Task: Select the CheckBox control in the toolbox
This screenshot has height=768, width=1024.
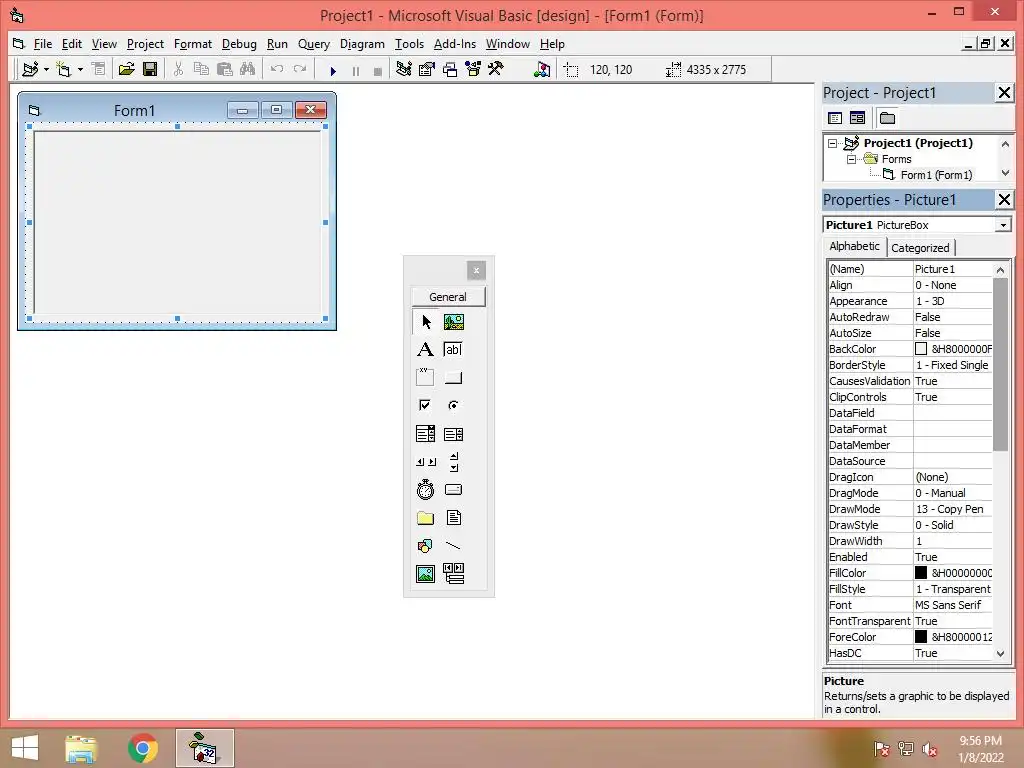Action: click(x=426, y=406)
